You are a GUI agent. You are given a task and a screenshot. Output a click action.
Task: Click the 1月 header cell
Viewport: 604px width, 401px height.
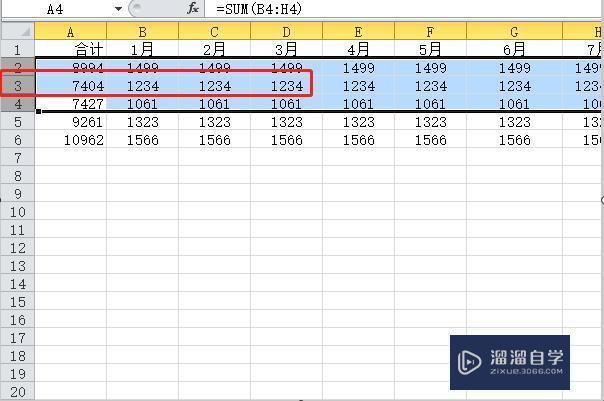coord(143,49)
